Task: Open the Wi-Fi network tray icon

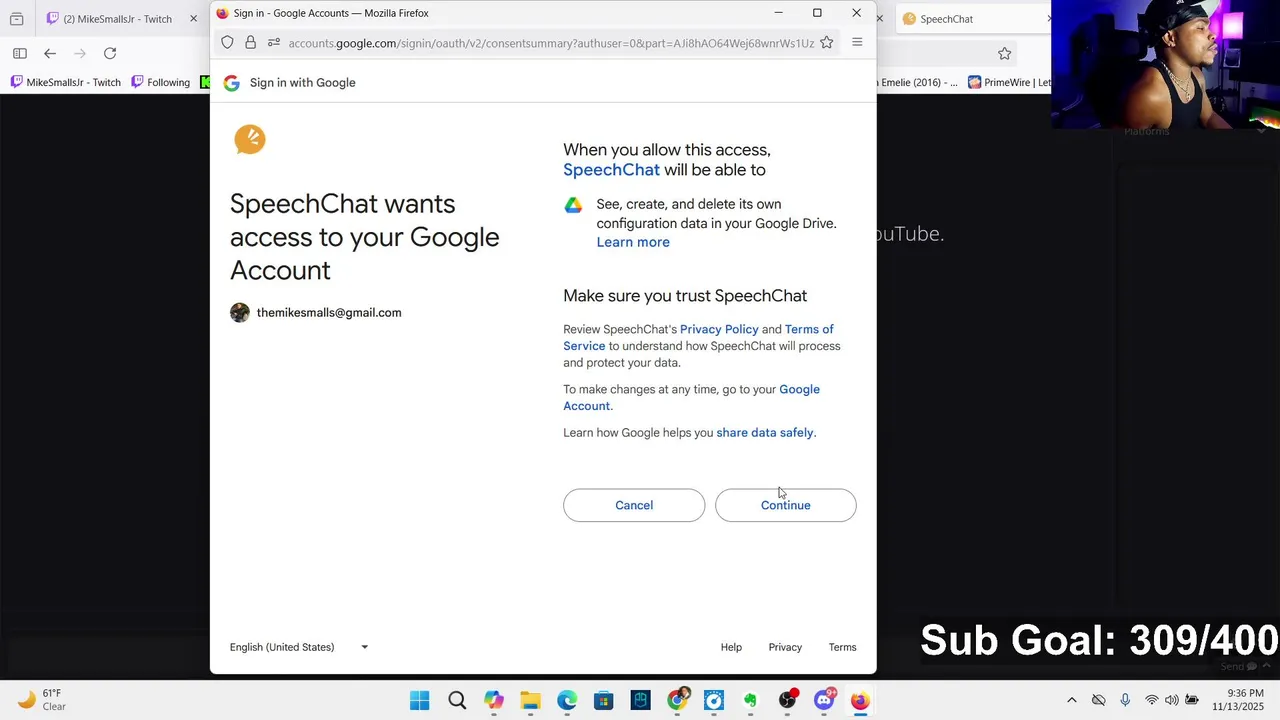Action: pos(1152,700)
